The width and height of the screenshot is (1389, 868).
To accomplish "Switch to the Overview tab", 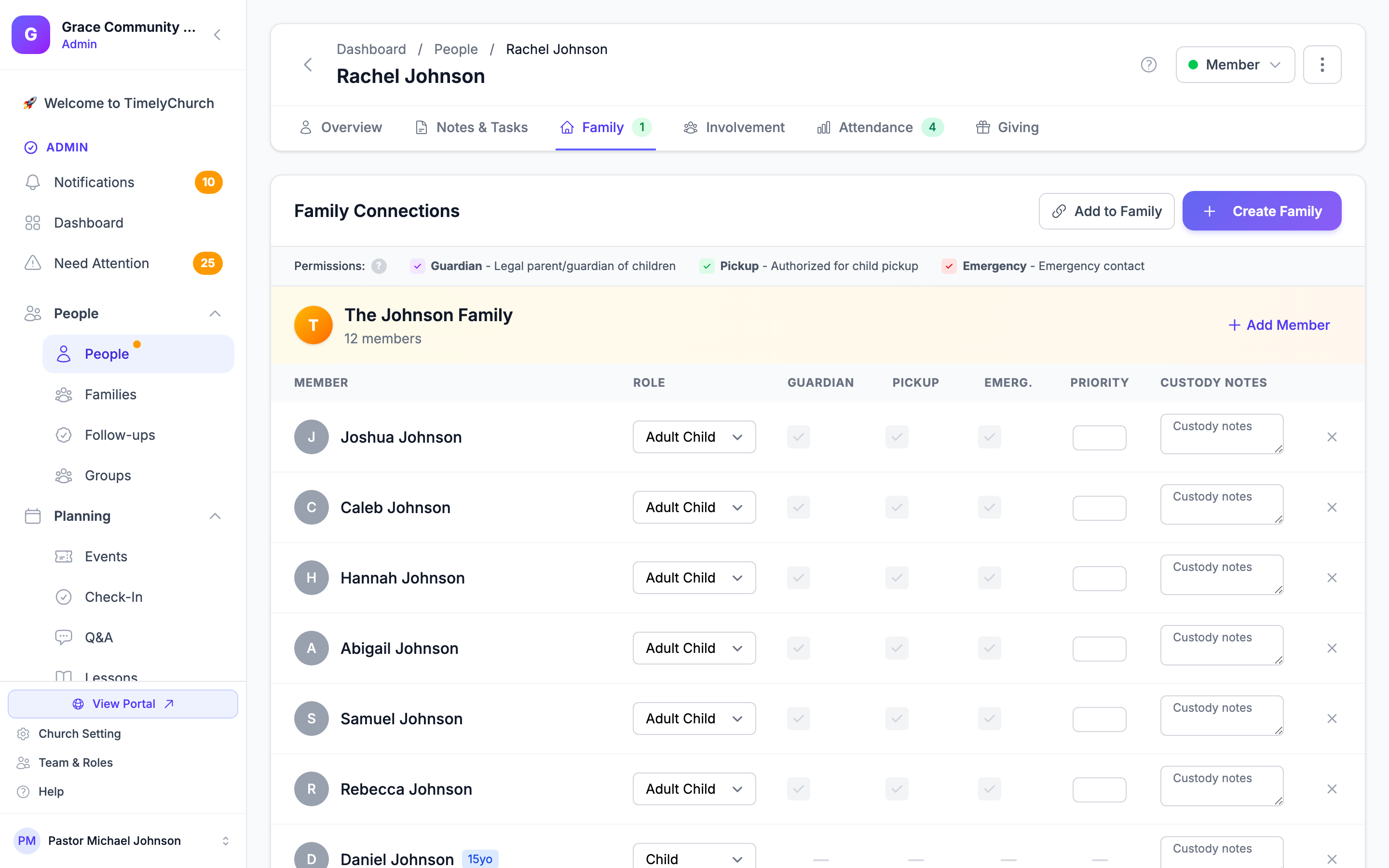I will (341, 127).
